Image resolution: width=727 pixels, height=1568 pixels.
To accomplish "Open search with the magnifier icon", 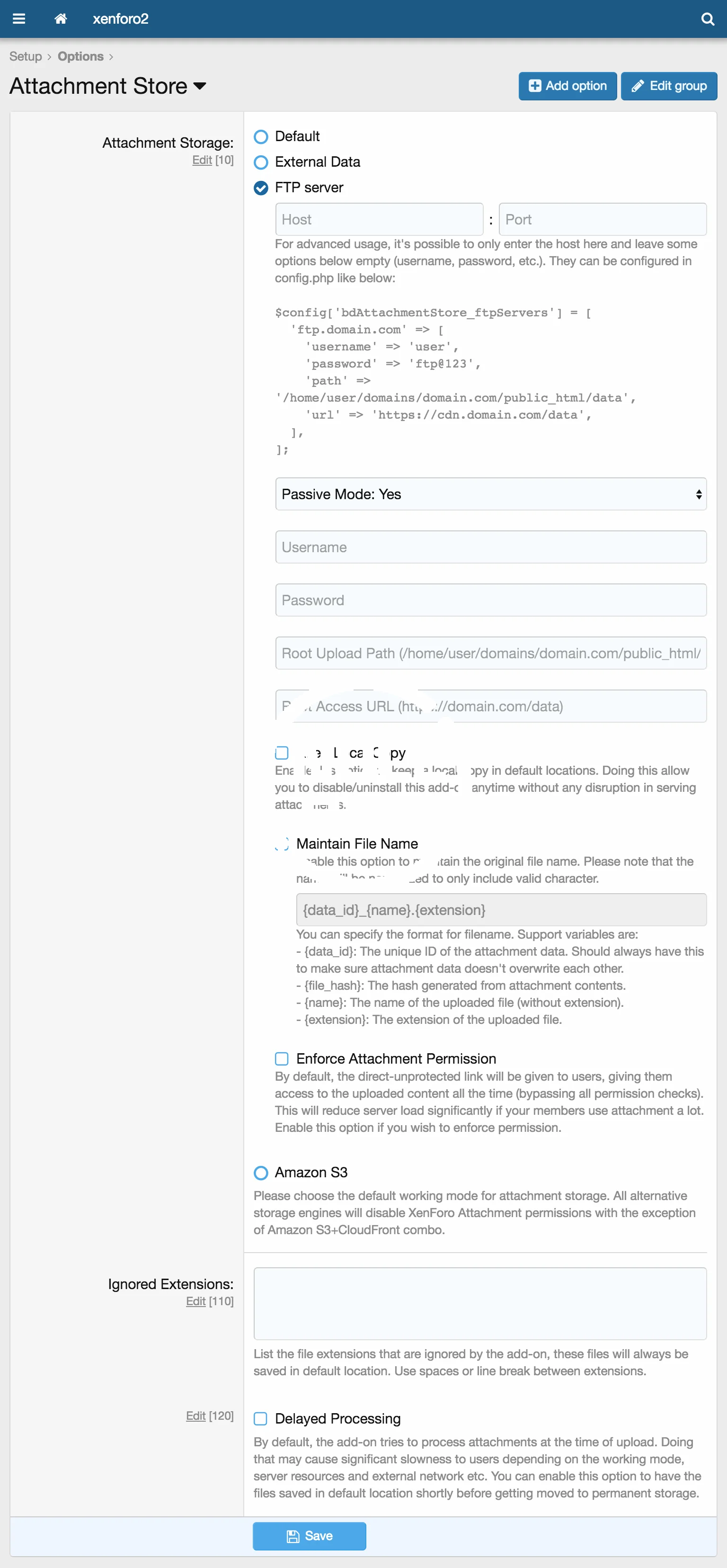I will coord(708,19).
